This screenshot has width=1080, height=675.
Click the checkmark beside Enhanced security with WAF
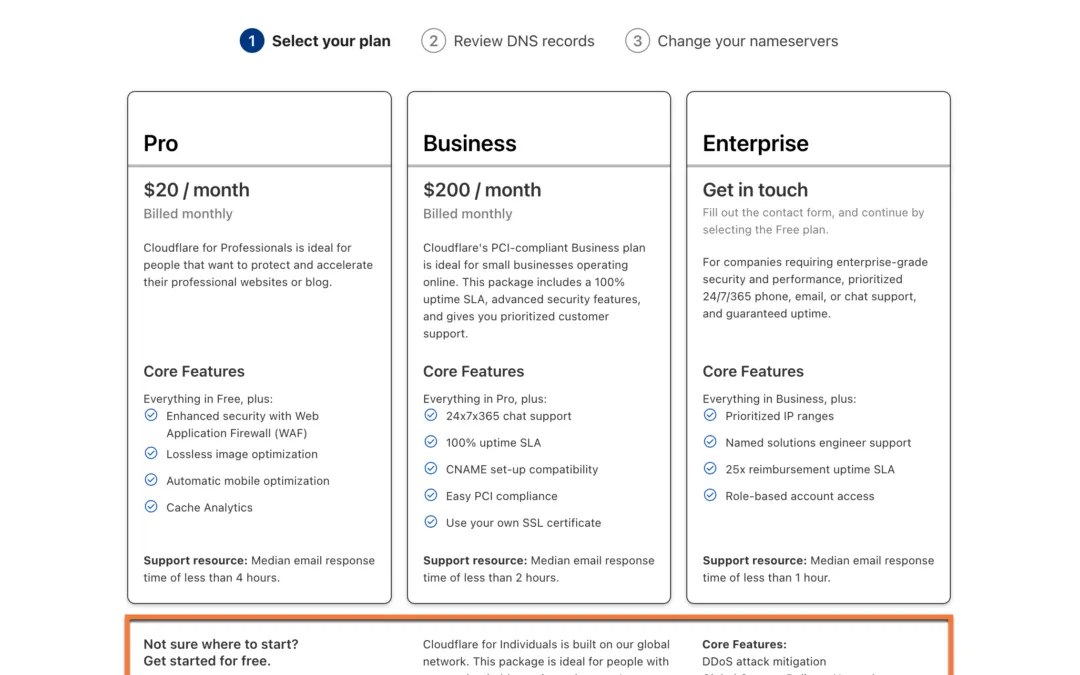[x=150, y=416]
